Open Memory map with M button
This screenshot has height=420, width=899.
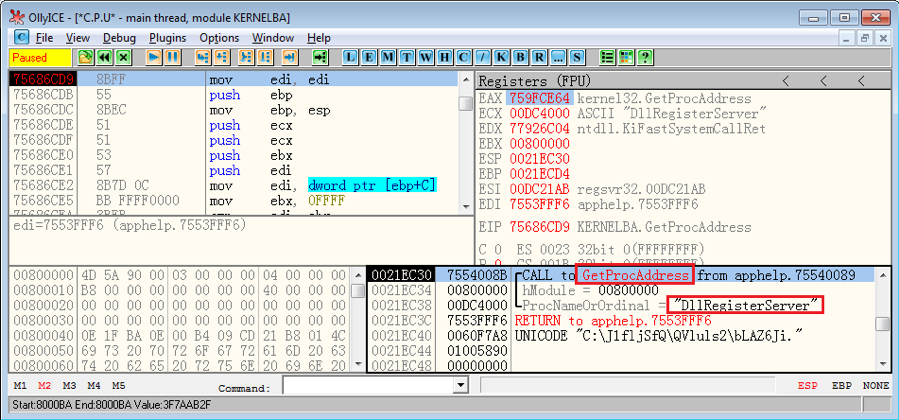(x=386, y=58)
